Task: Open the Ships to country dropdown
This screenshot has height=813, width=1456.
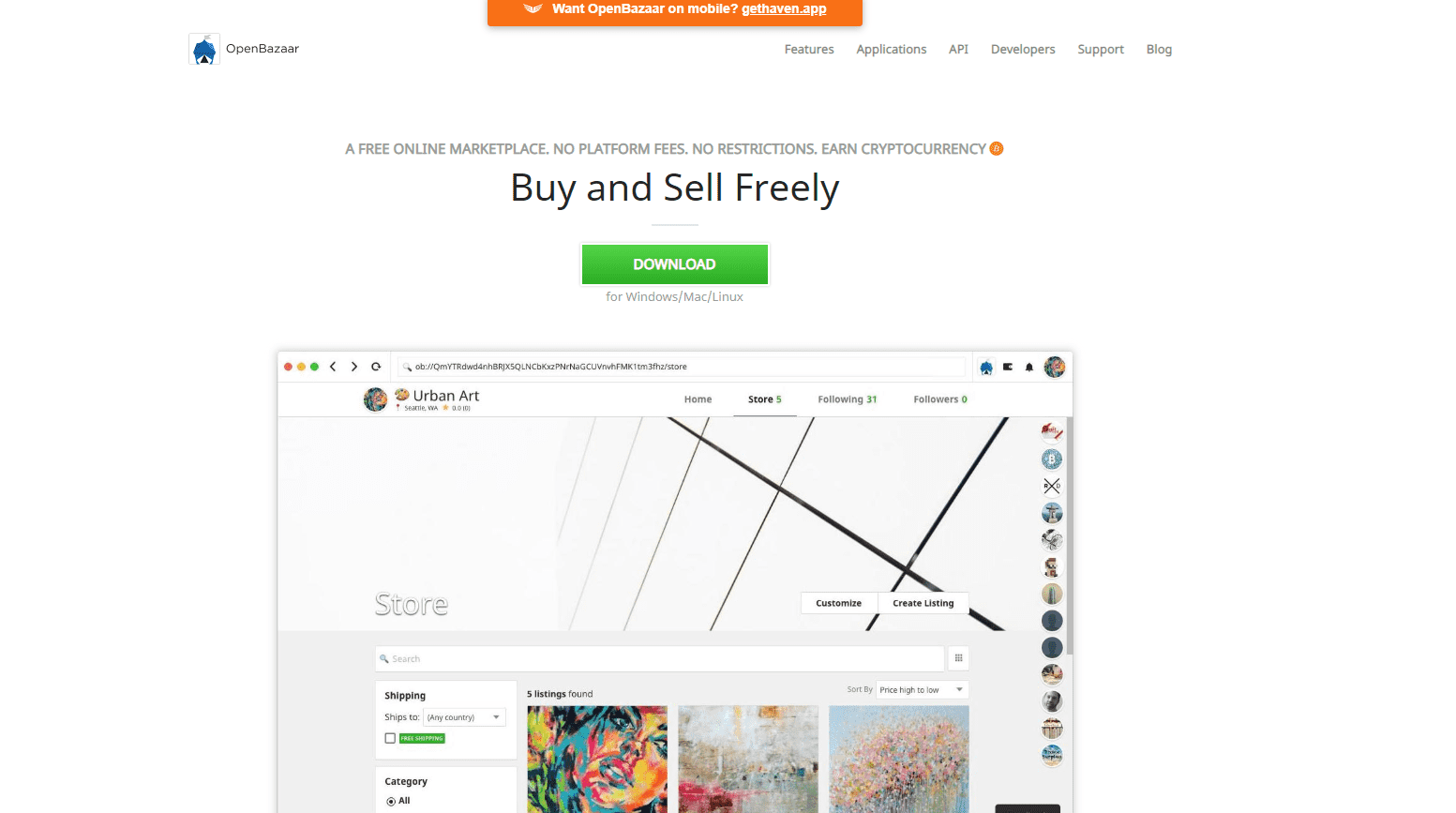Action: [465, 717]
